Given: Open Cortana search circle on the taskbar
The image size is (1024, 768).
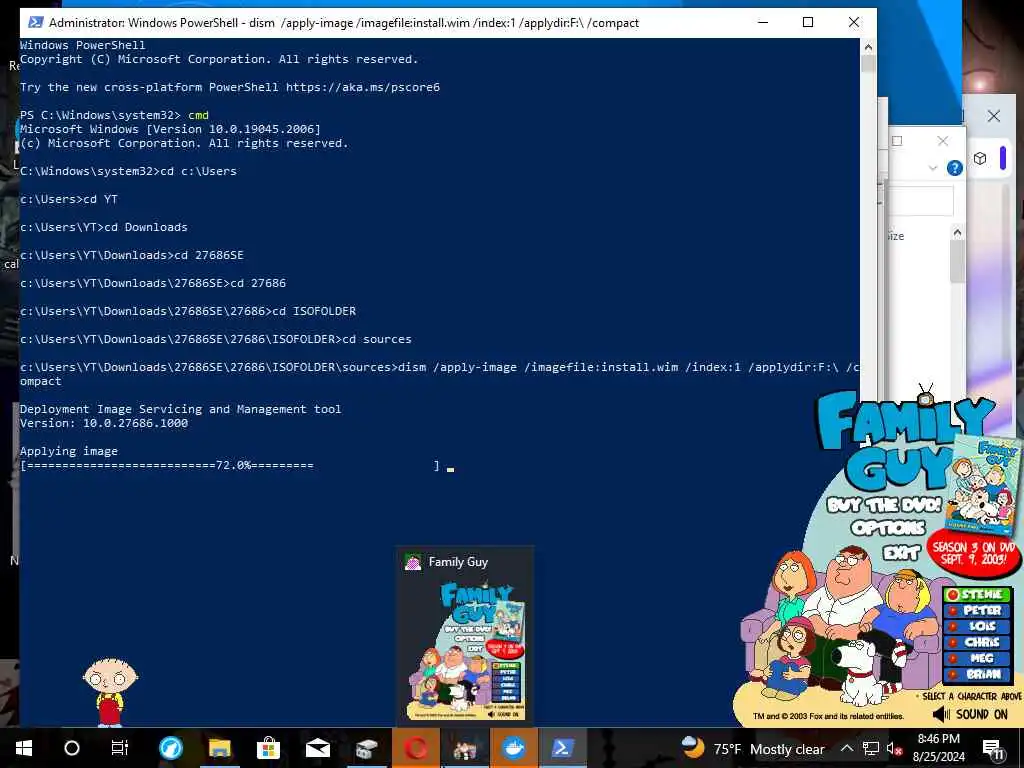Looking at the screenshot, I should click(x=72, y=748).
